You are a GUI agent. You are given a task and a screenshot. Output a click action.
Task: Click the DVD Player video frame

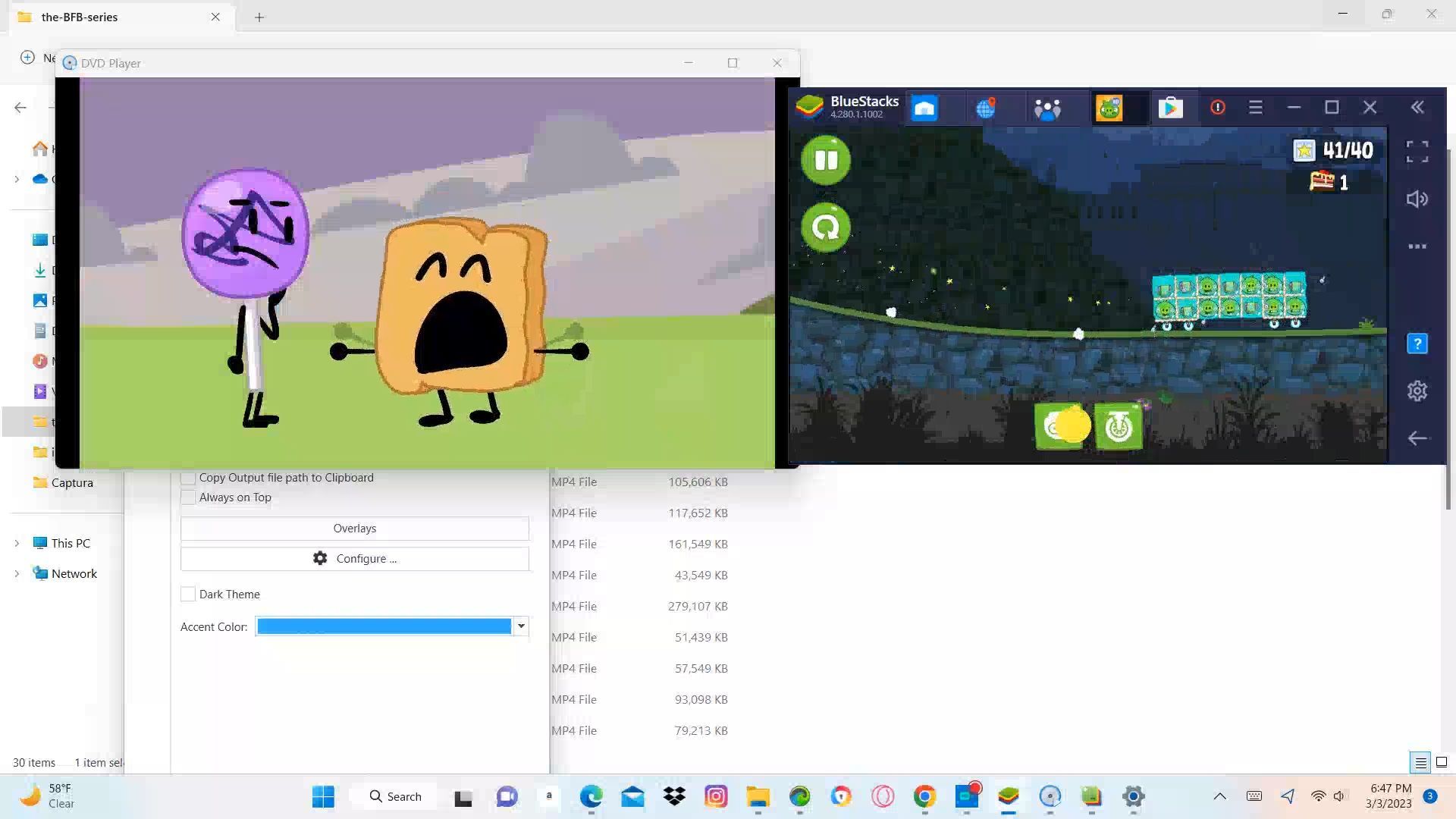pyautogui.click(x=428, y=273)
